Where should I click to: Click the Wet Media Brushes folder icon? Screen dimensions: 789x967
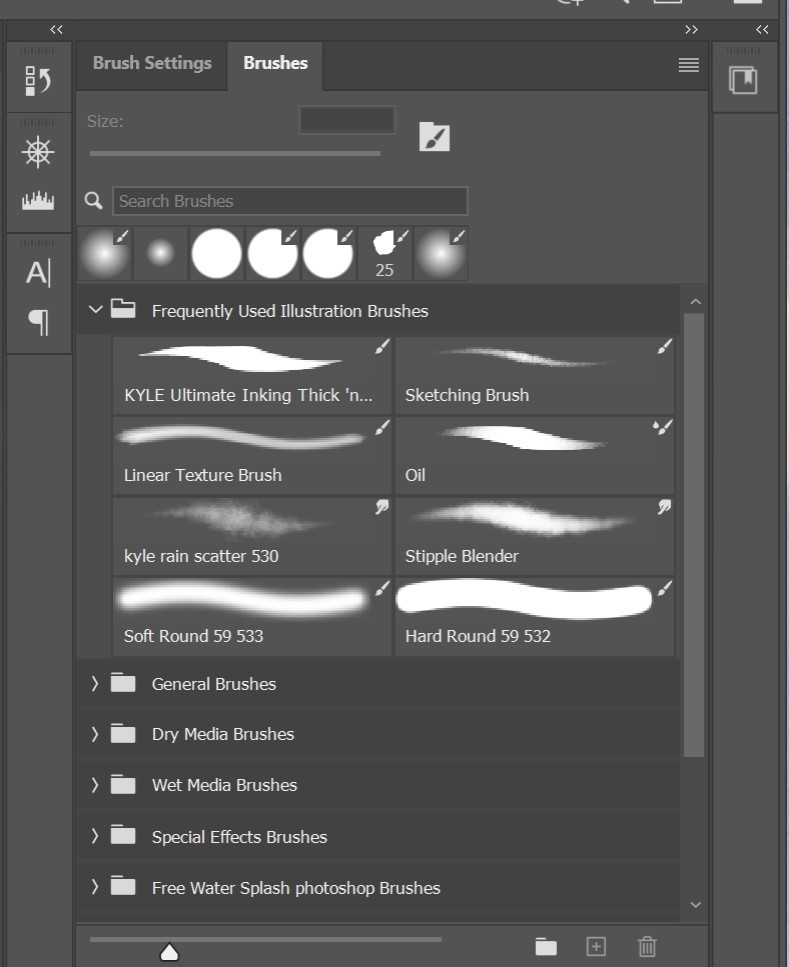coord(123,784)
